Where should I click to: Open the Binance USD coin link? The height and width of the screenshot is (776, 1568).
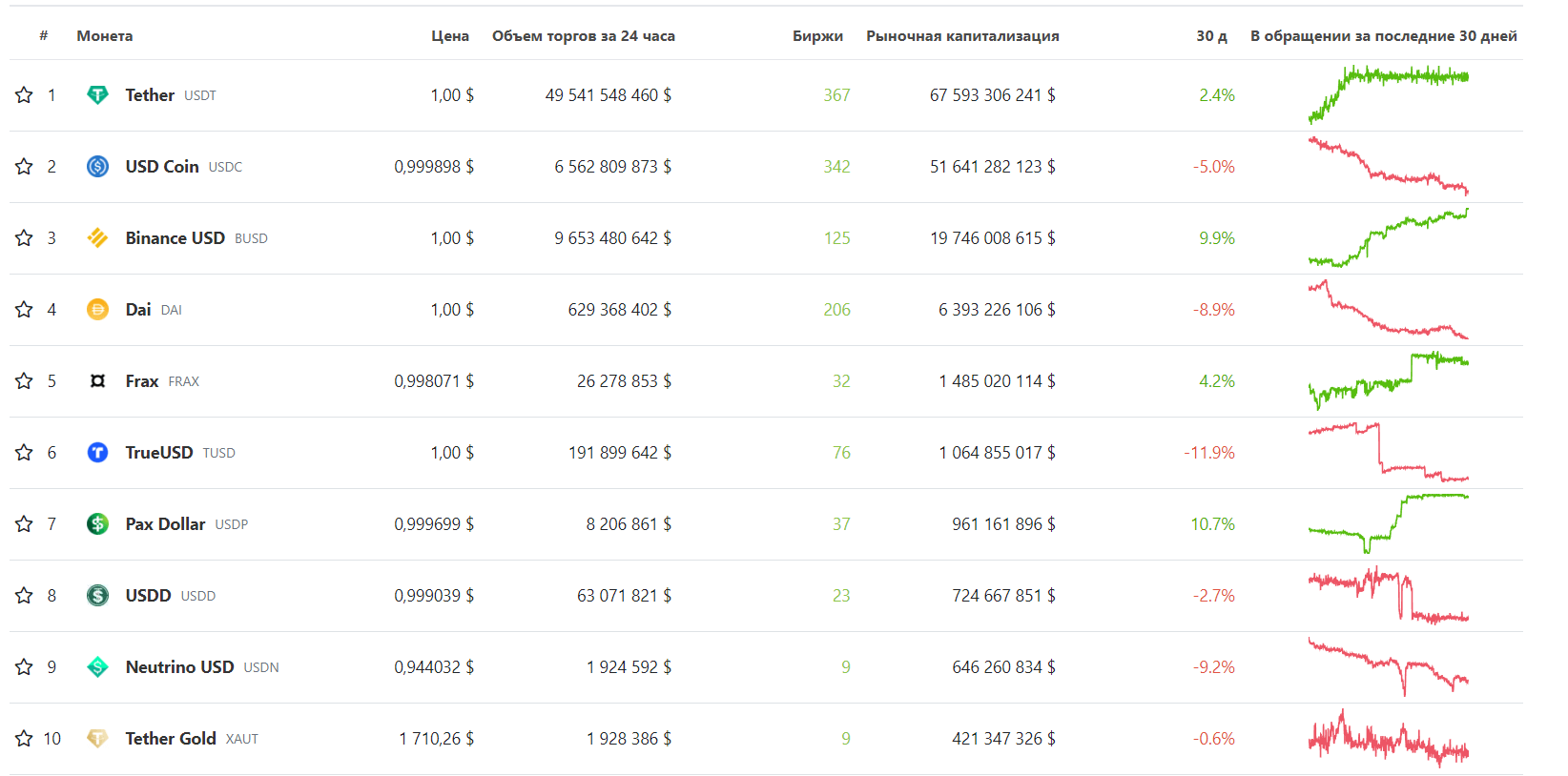175,238
